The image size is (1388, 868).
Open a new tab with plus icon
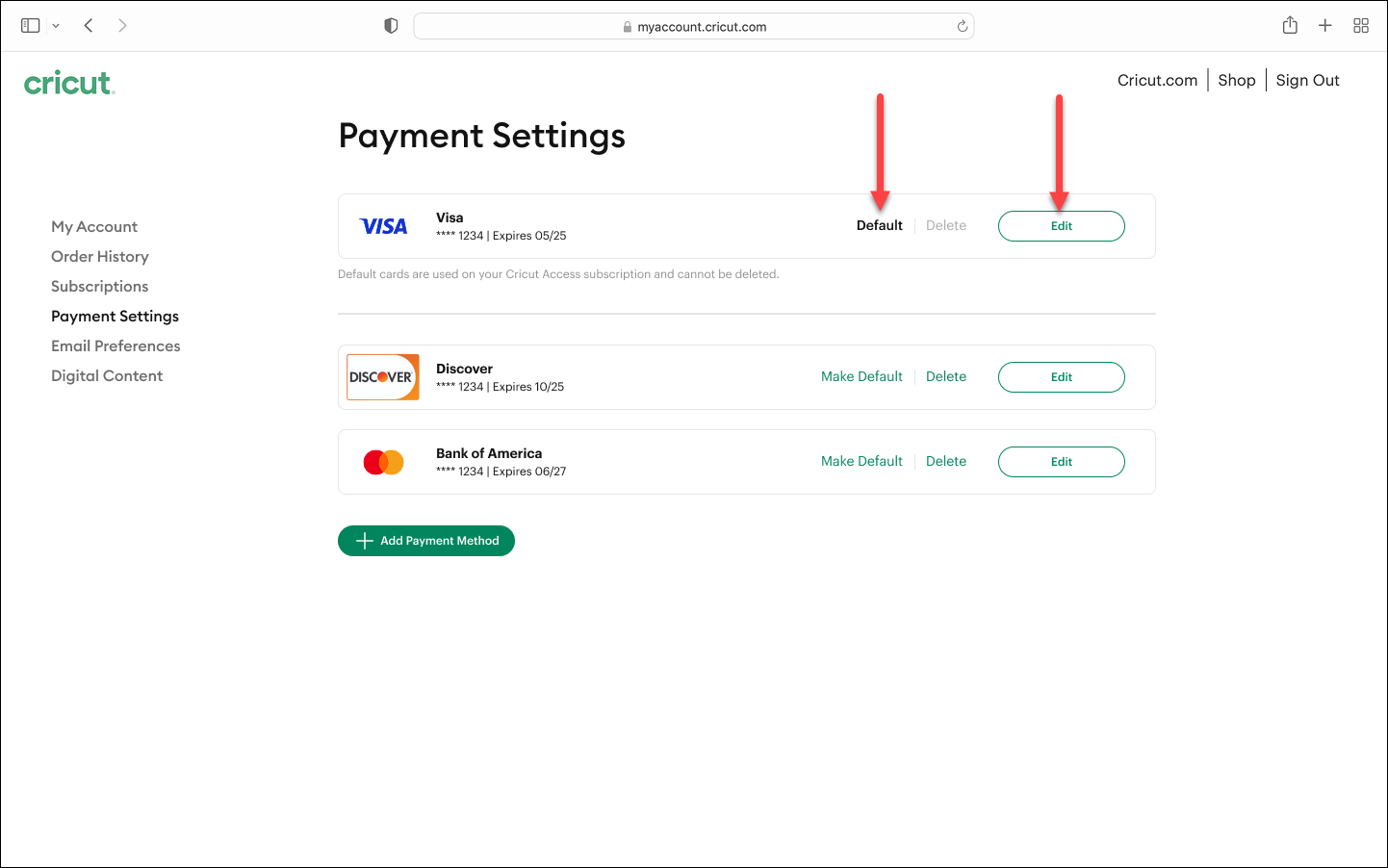[1325, 26]
